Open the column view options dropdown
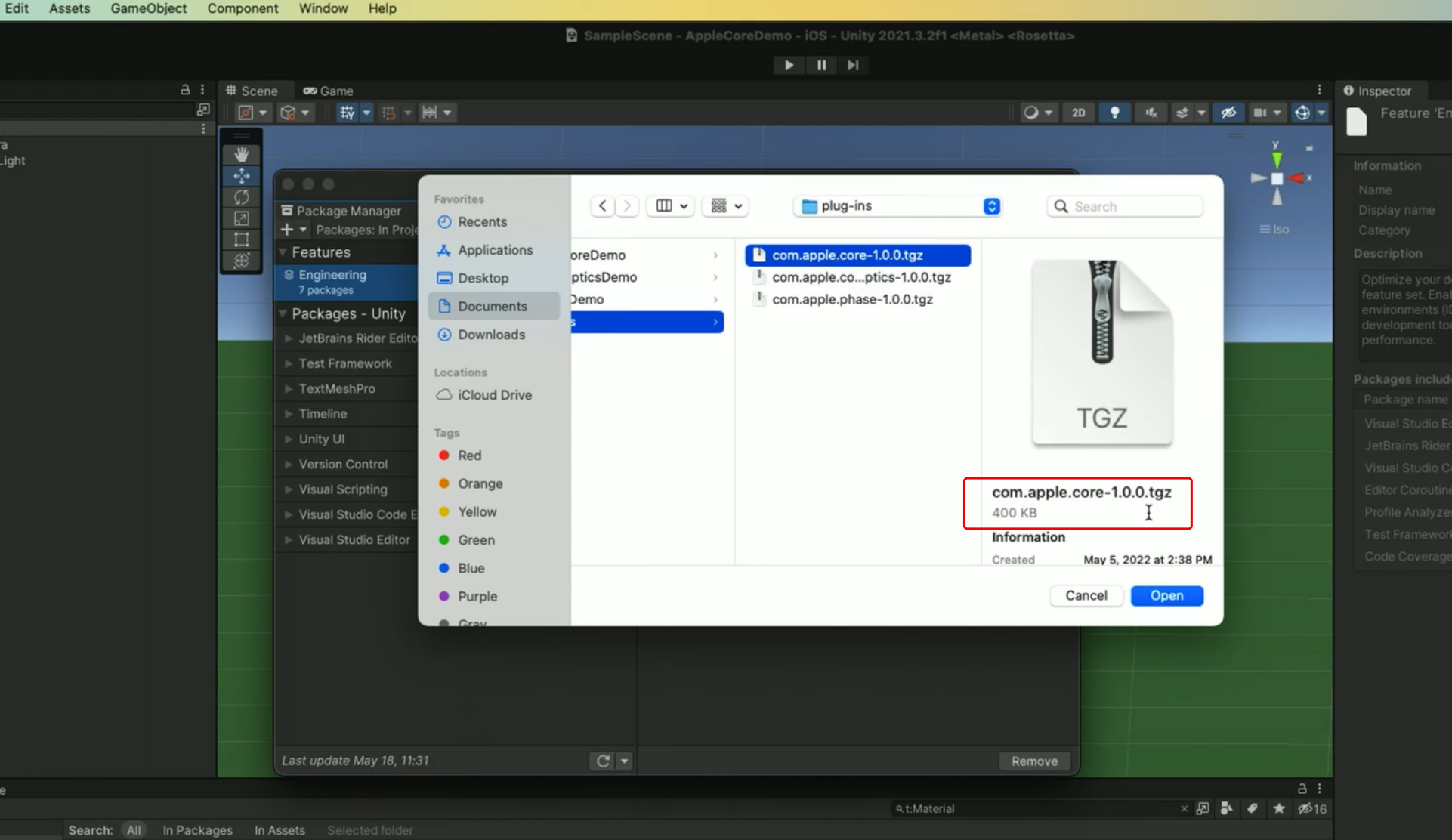Viewport: 1452px width, 840px height. coord(671,205)
